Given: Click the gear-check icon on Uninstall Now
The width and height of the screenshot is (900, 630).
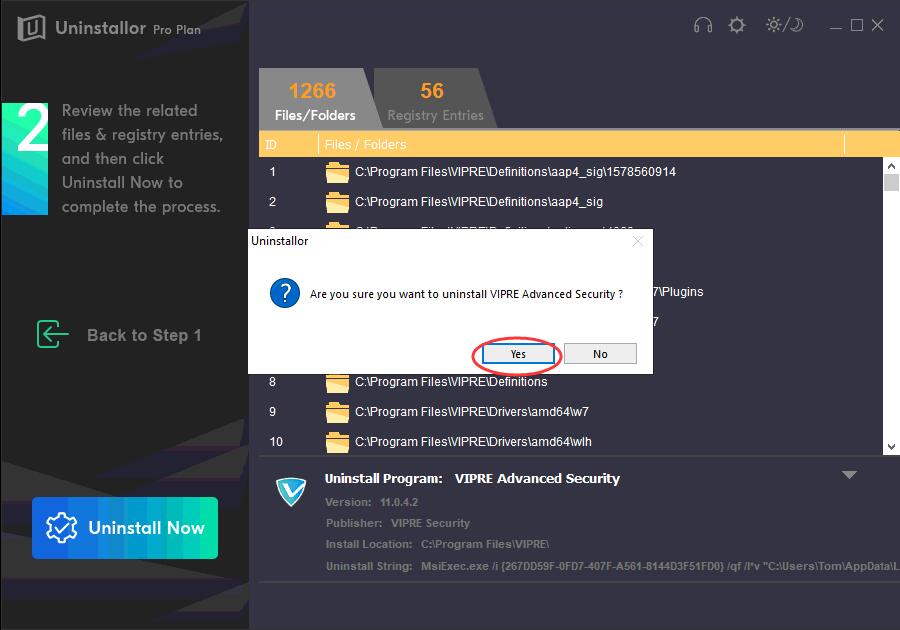Looking at the screenshot, I should [x=61, y=528].
